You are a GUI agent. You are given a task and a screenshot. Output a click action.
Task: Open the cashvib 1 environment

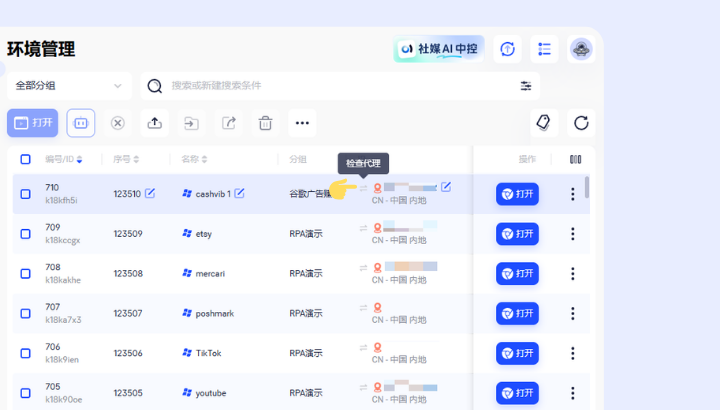tap(517, 194)
